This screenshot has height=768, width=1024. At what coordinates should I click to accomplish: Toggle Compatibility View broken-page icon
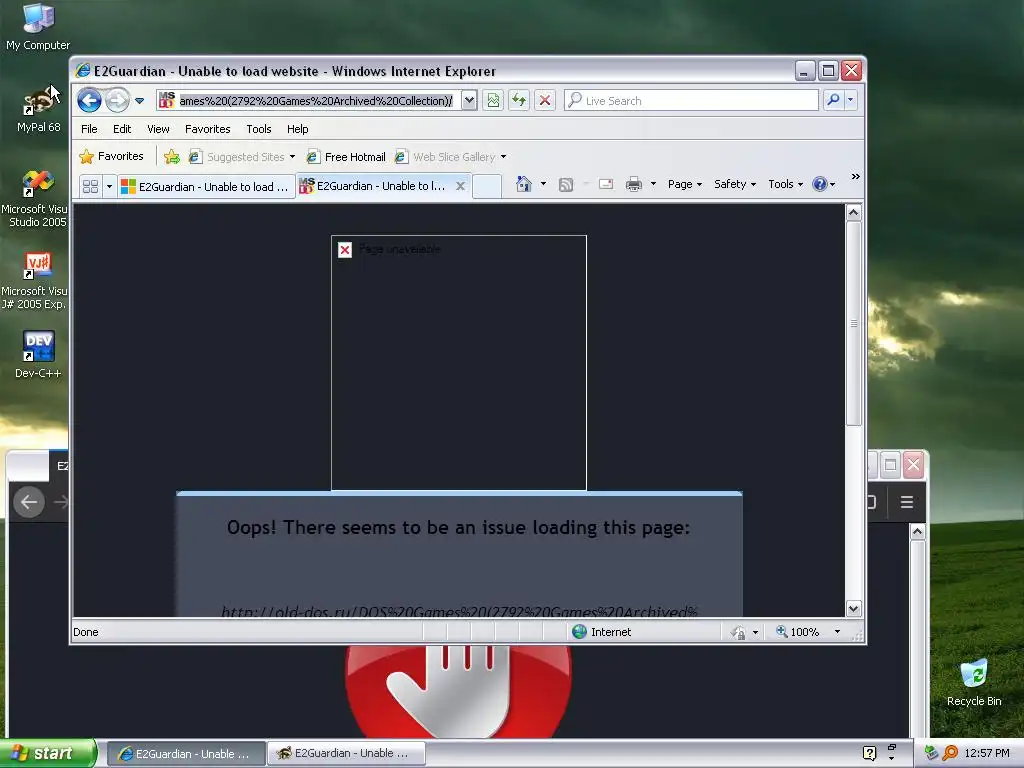pyautogui.click(x=493, y=101)
